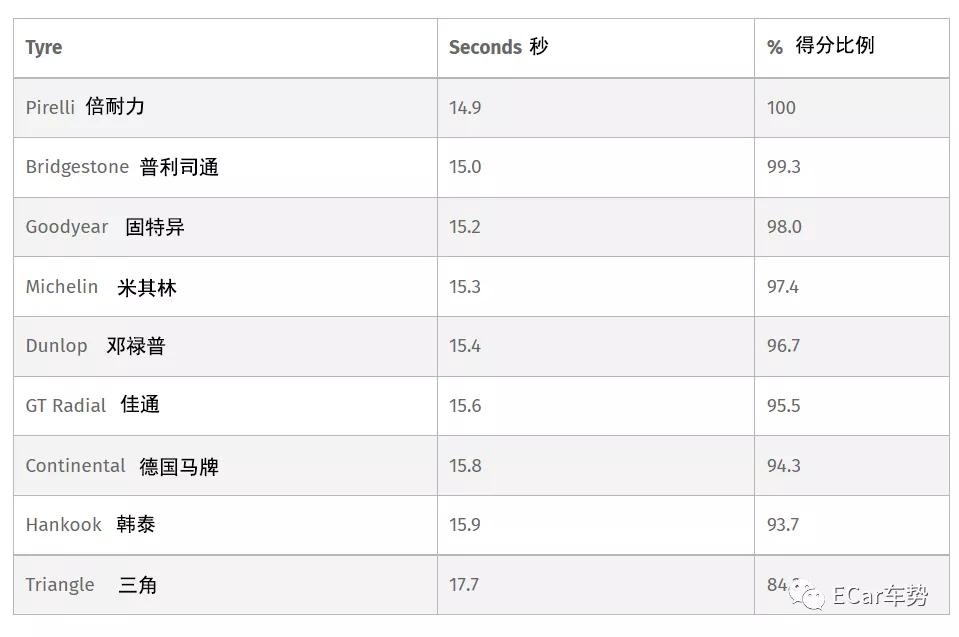Click the Bridgestone 普利司通 cell
Viewport: 959px width, 637px height.
(x=122, y=167)
